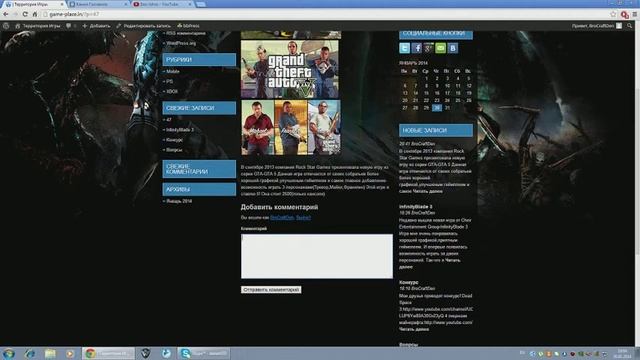
Task: Open the Mobile category link
Action: pyautogui.click(x=173, y=71)
